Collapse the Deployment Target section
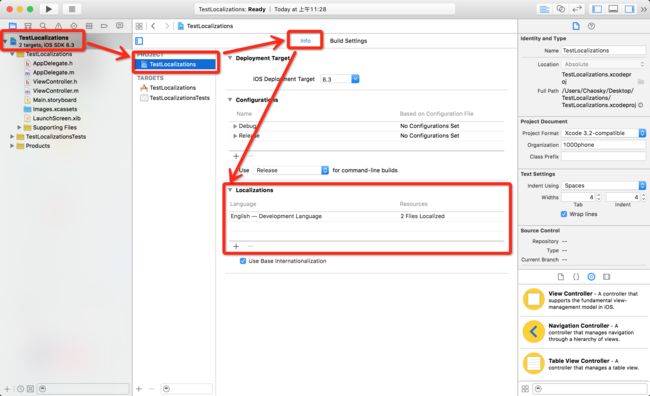 point(230,58)
